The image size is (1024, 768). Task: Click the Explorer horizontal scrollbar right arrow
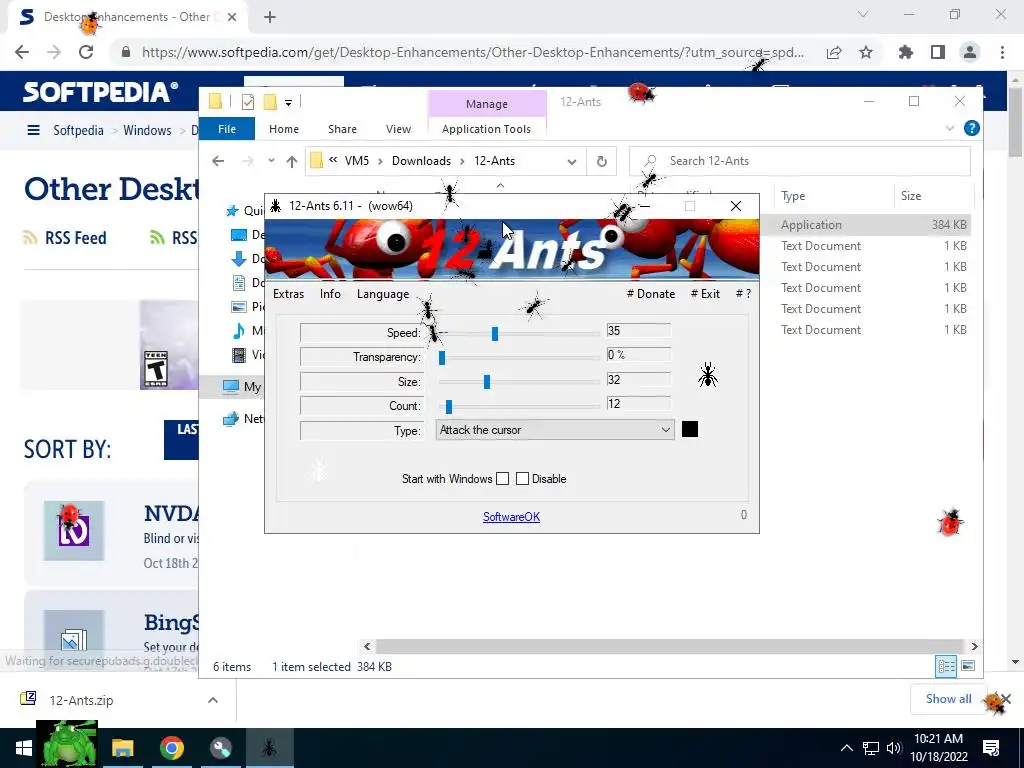pos(974,647)
